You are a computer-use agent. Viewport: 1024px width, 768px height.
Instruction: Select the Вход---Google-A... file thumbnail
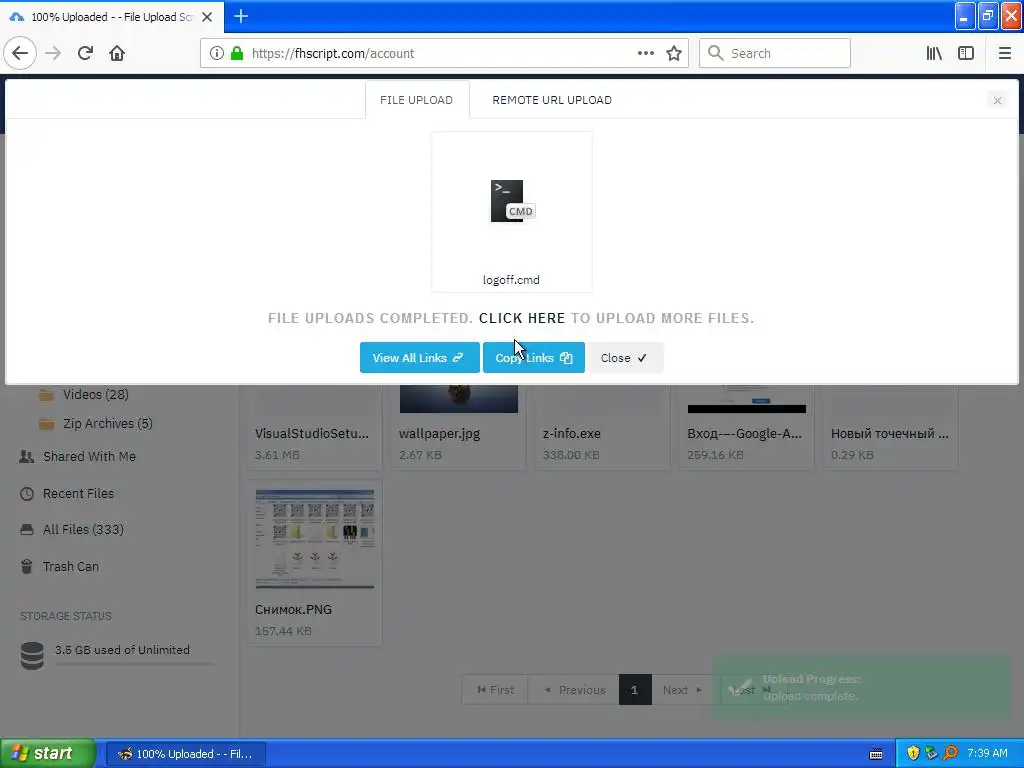(x=746, y=399)
